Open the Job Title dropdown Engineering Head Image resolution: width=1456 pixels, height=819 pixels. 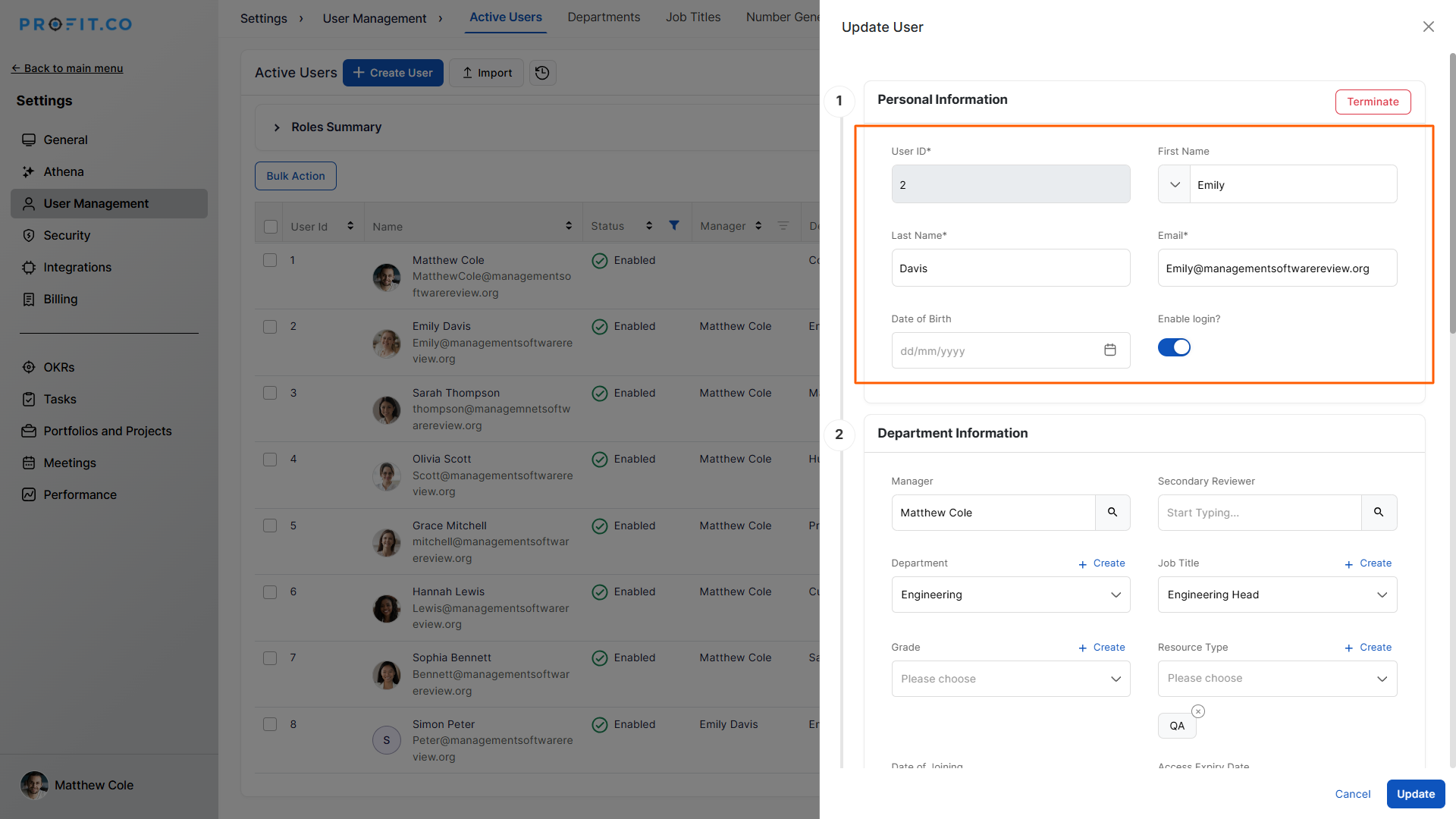[x=1276, y=595]
